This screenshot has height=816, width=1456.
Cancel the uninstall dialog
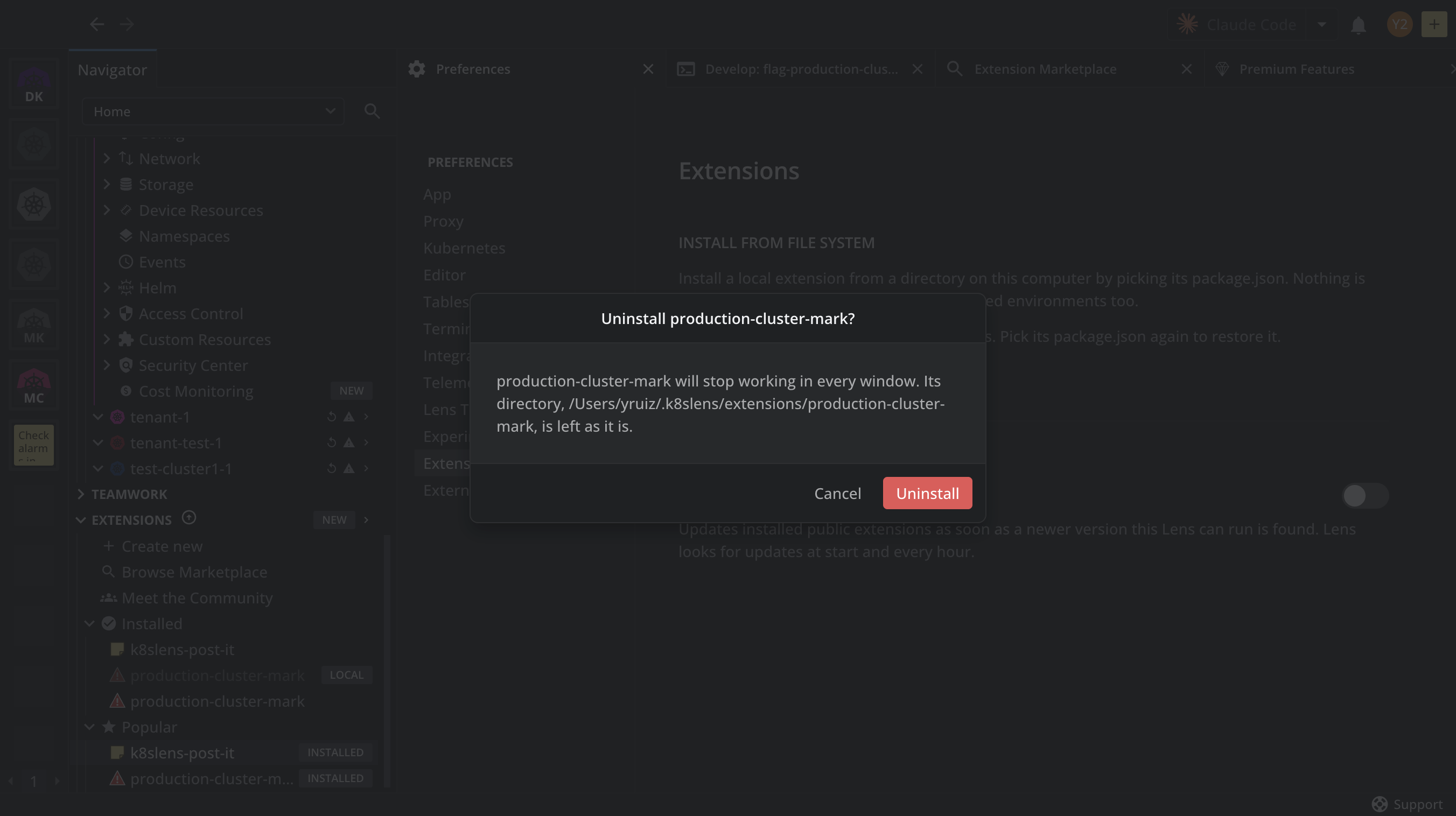(x=838, y=494)
